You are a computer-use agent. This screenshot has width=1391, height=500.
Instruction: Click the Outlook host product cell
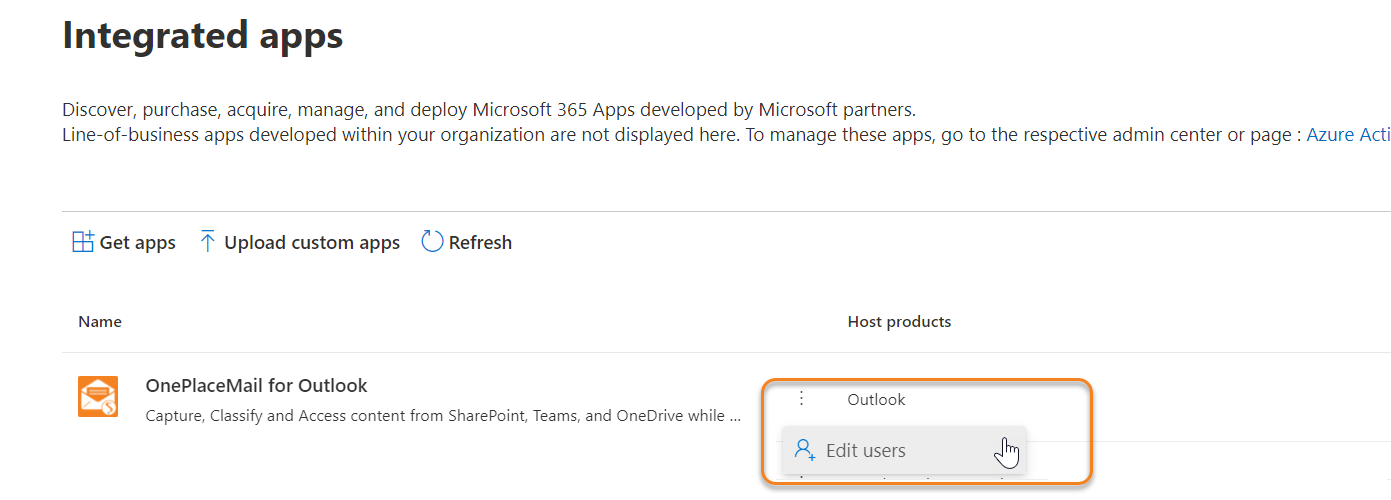tap(876, 400)
